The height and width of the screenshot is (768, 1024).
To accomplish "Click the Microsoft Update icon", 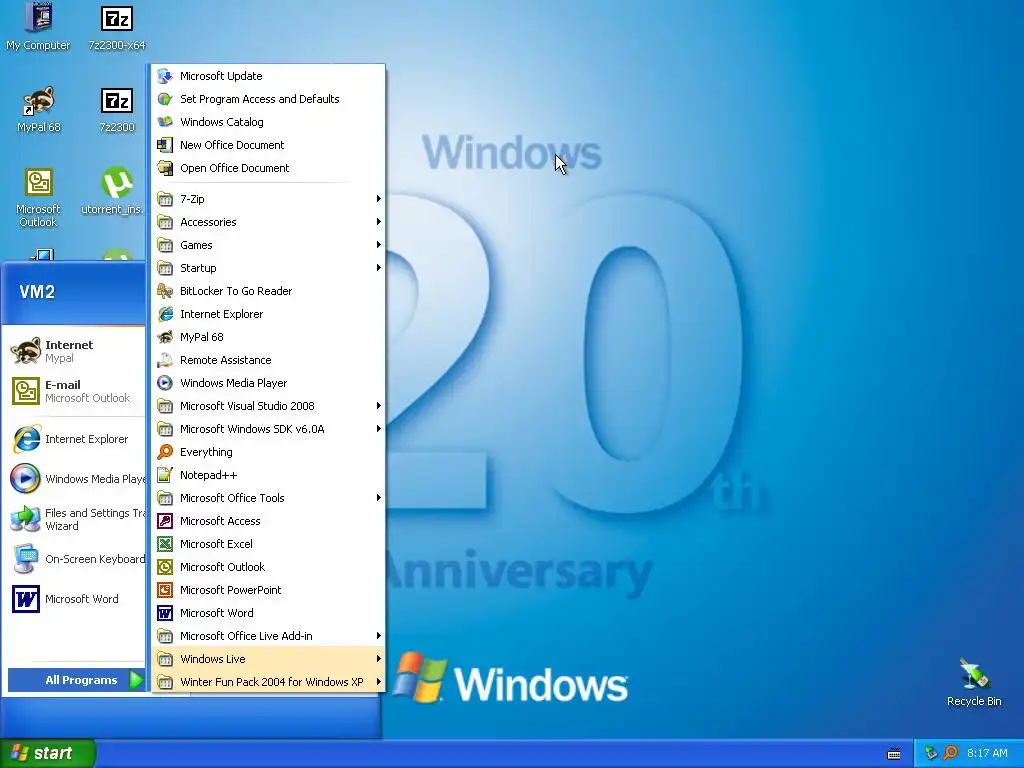I will pos(165,76).
